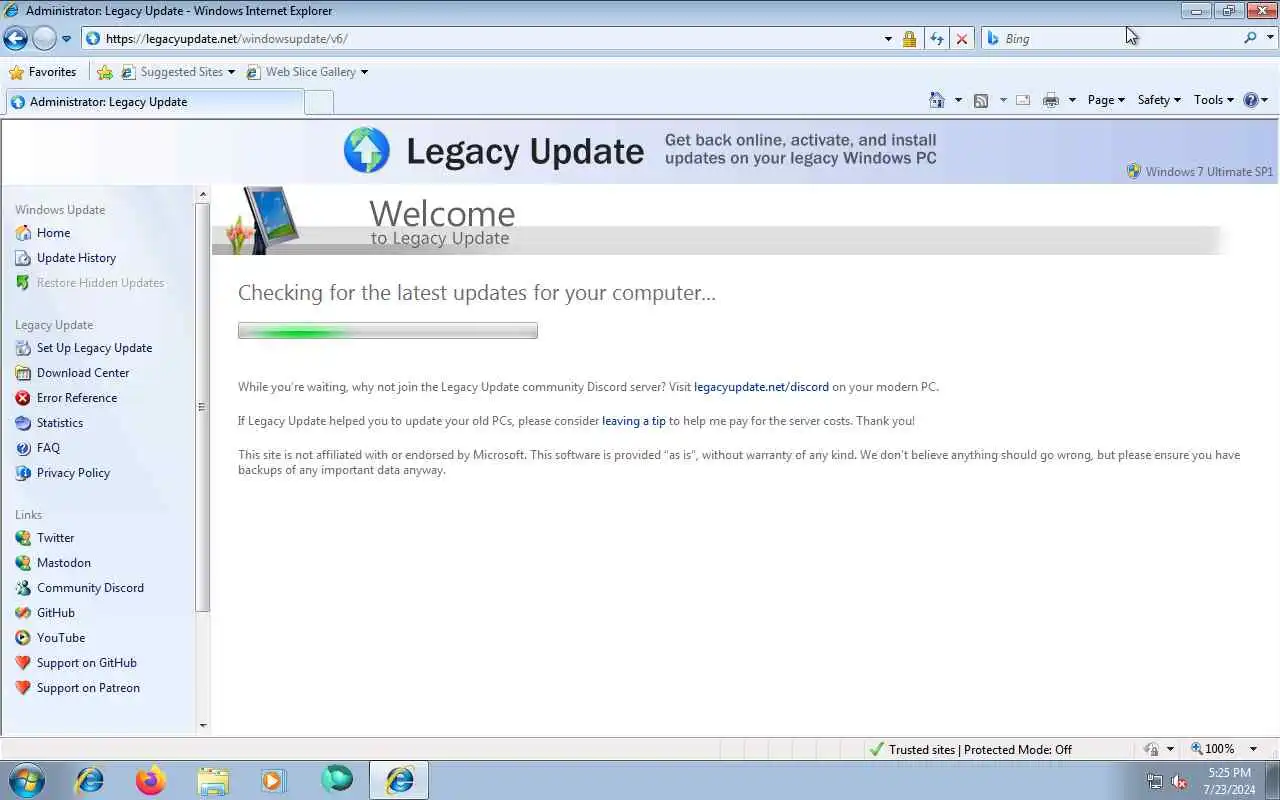The width and height of the screenshot is (1280, 800).
Task: Click inside the Bing search box
Action: coord(1112,38)
